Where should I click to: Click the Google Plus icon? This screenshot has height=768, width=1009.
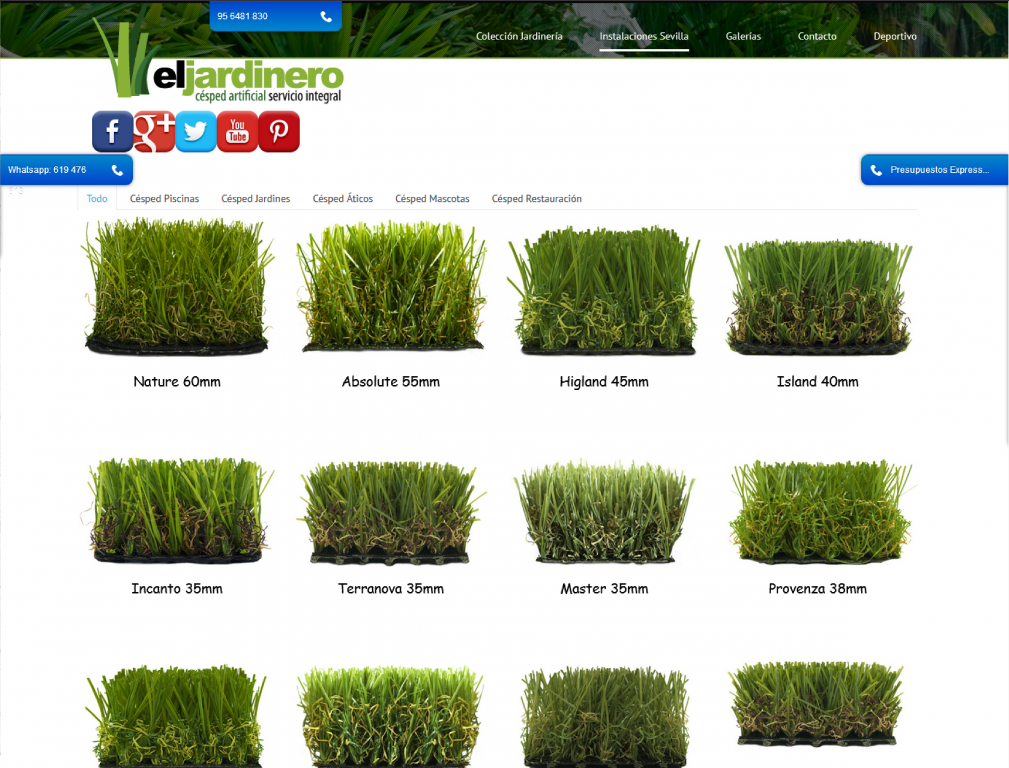154,132
